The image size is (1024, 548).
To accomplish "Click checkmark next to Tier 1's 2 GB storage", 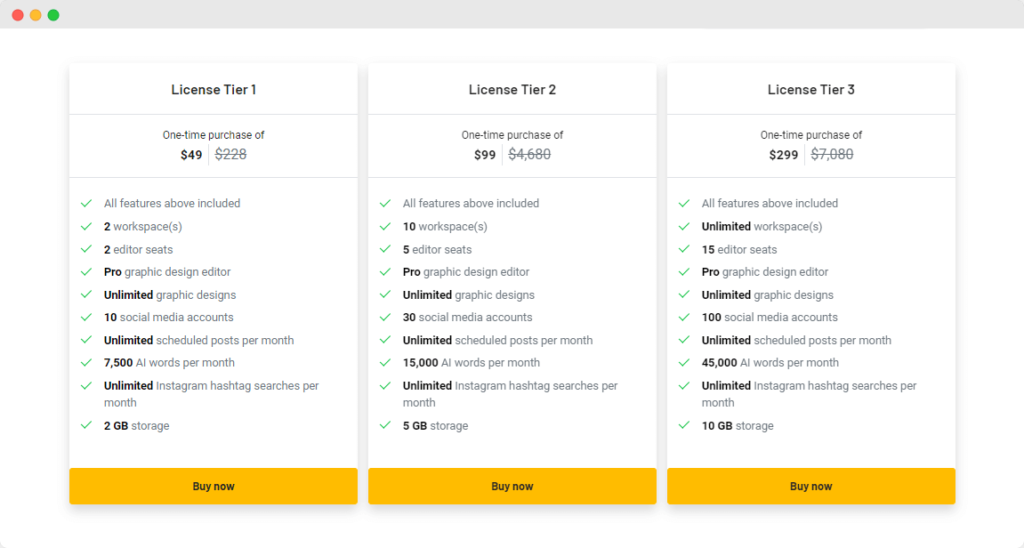I will coord(86,425).
